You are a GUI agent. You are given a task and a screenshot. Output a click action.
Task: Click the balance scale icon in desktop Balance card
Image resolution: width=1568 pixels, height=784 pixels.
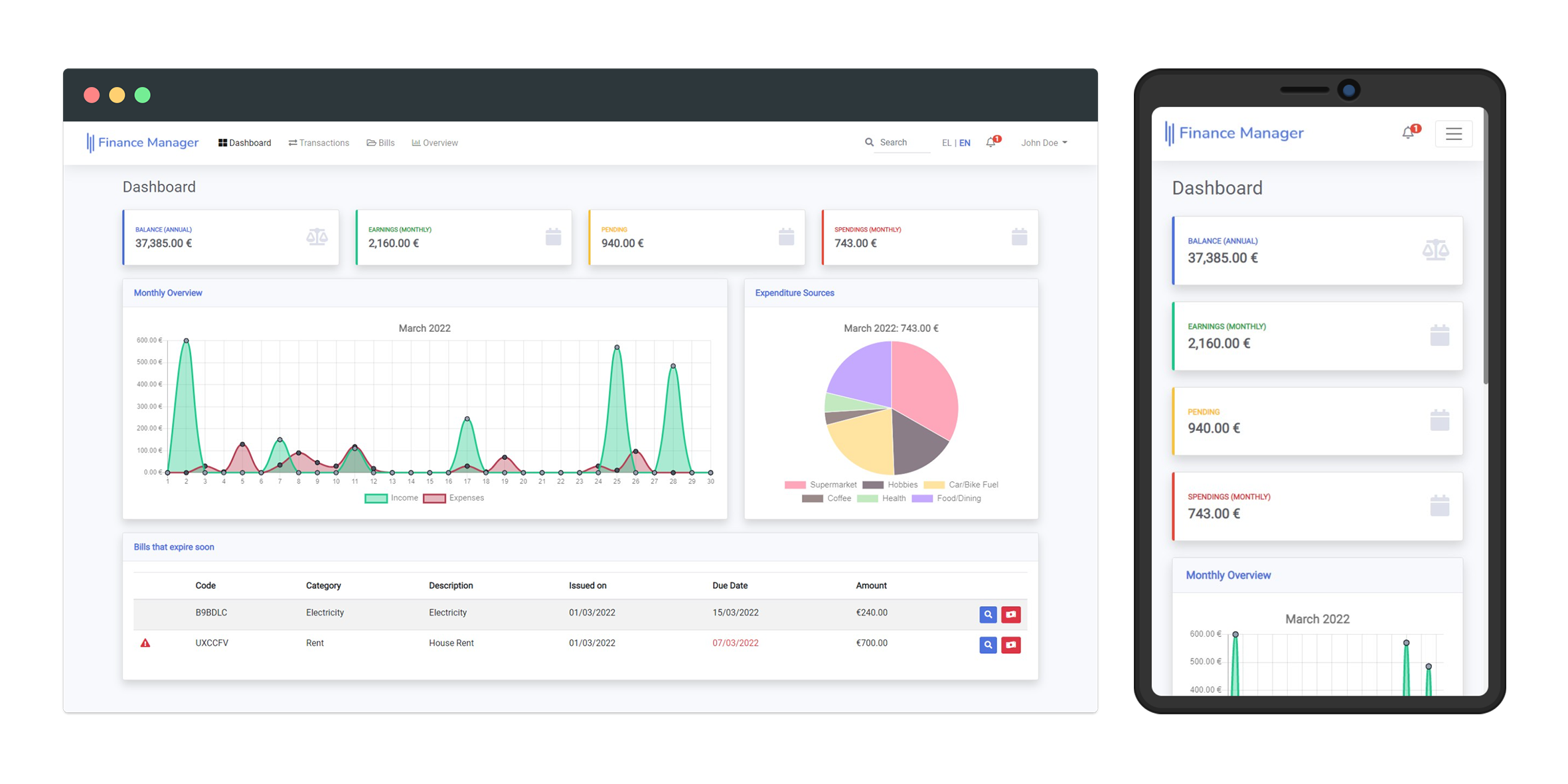(x=317, y=237)
